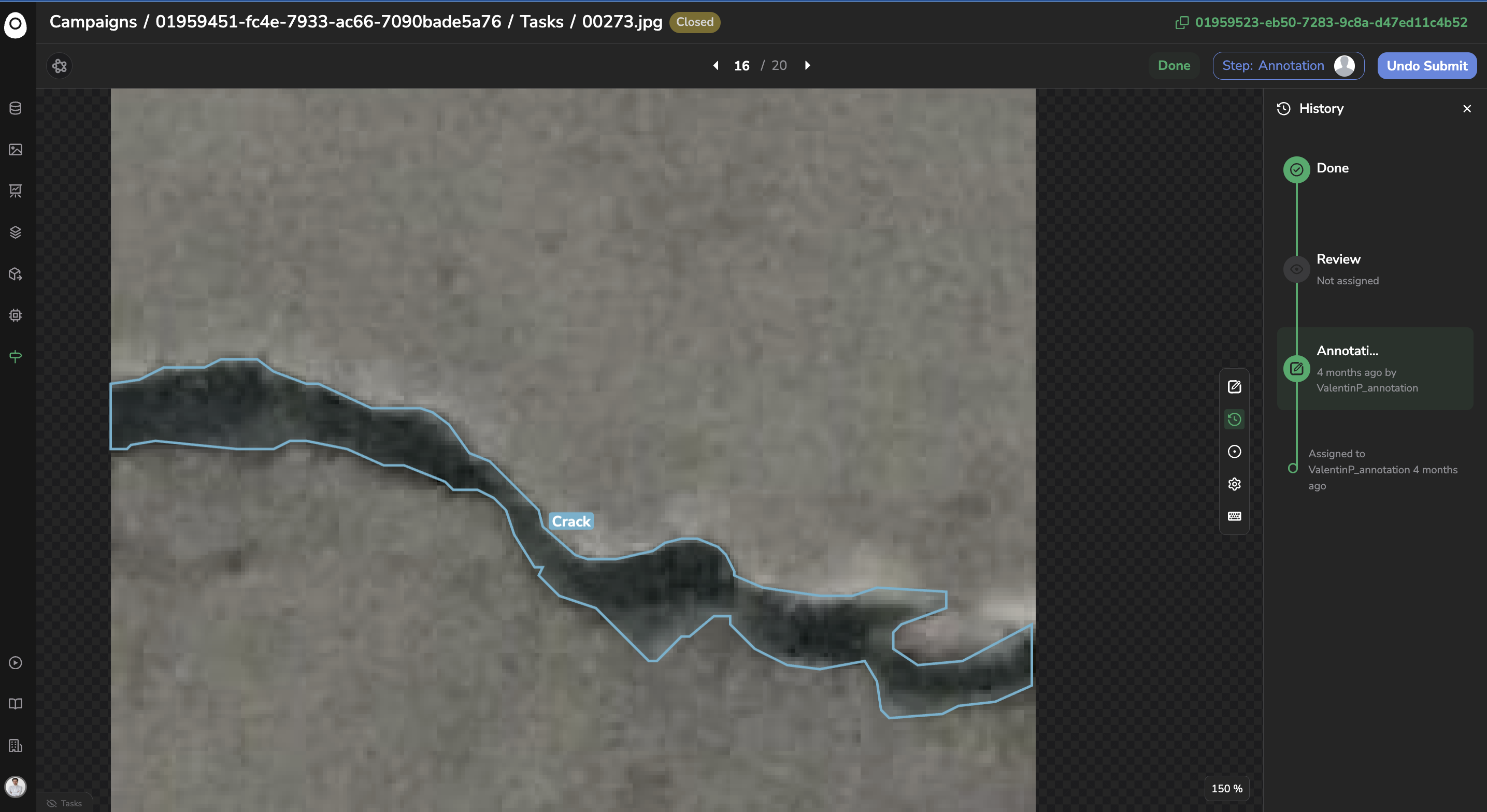Image resolution: width=1487 pixels, height=812 pixels.
Task: Open the organization building icon in the sidebar
Action: (x=16, y=745)
